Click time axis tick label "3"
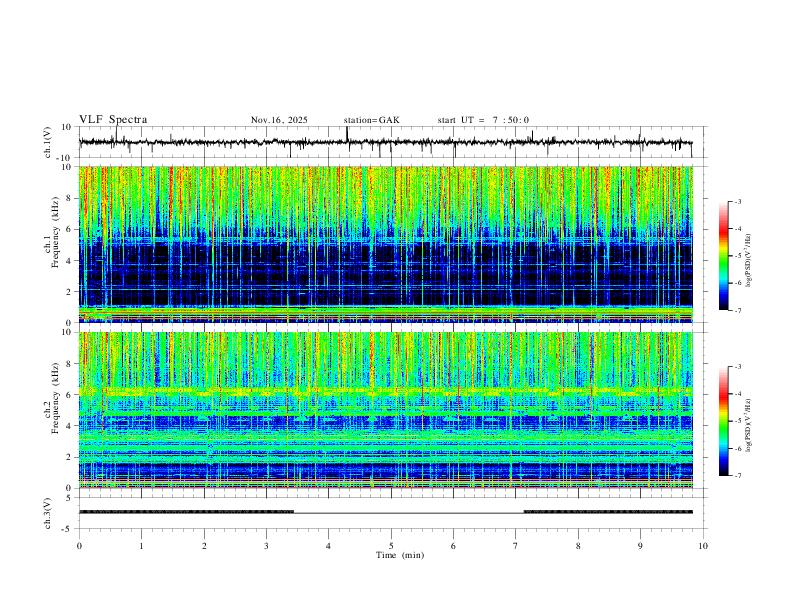 click(266, 546)
